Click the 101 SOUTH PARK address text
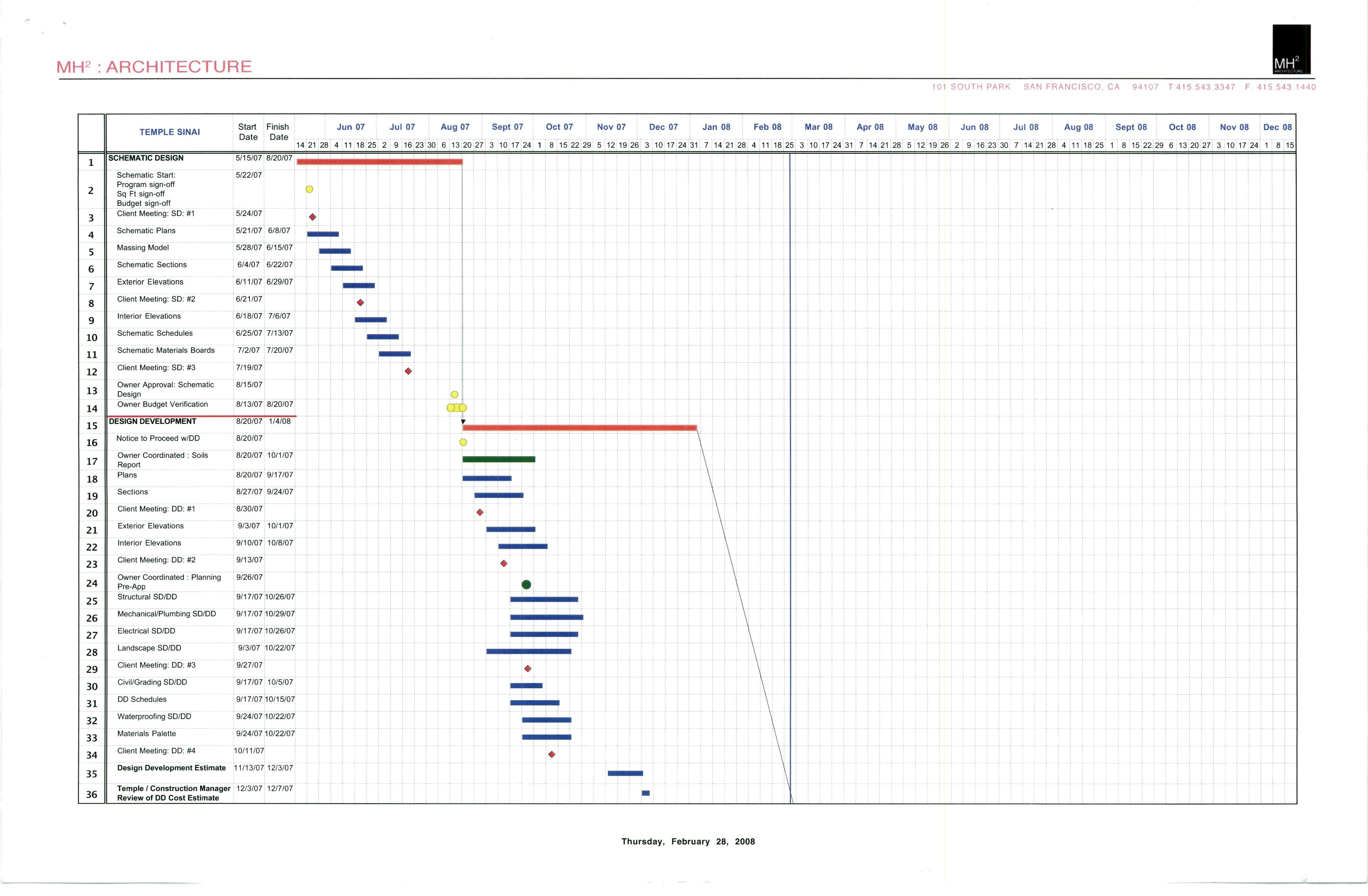Screen dimensions: 1368x896 point(971,87)
